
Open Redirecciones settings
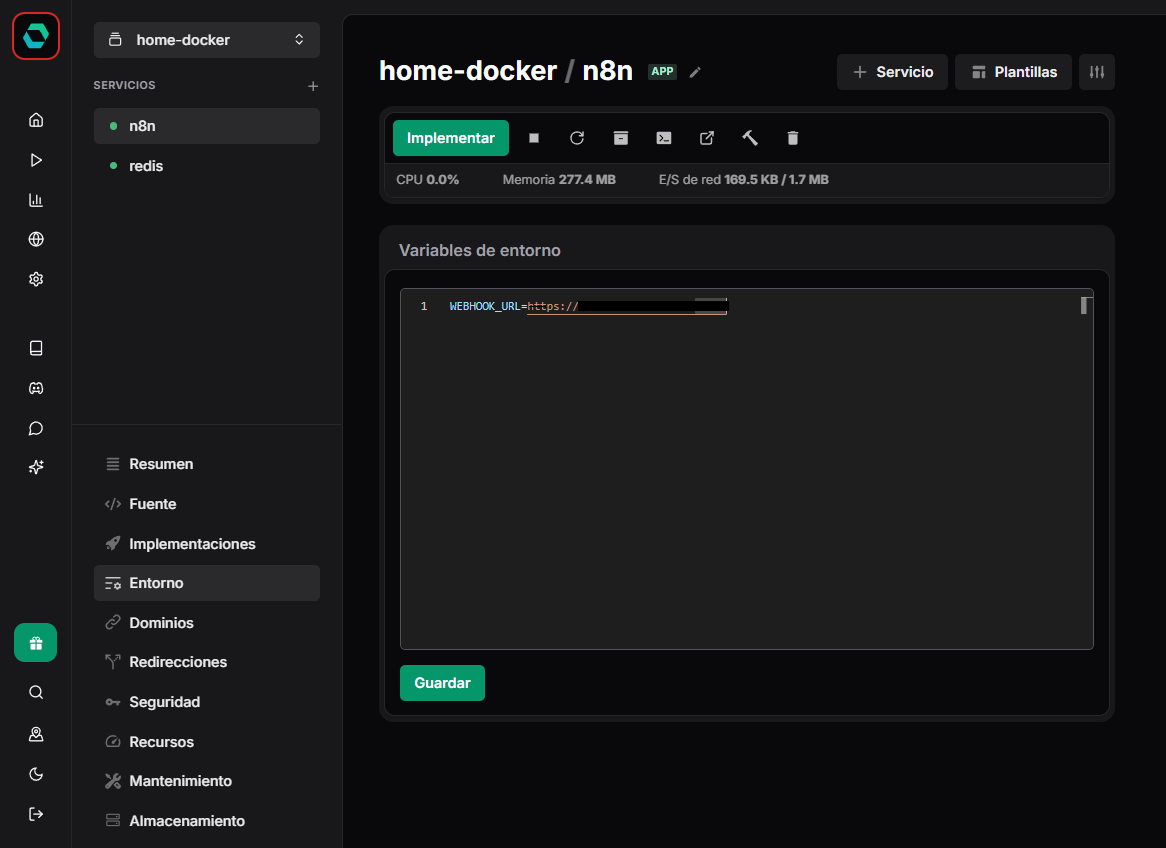click(207, 662)
